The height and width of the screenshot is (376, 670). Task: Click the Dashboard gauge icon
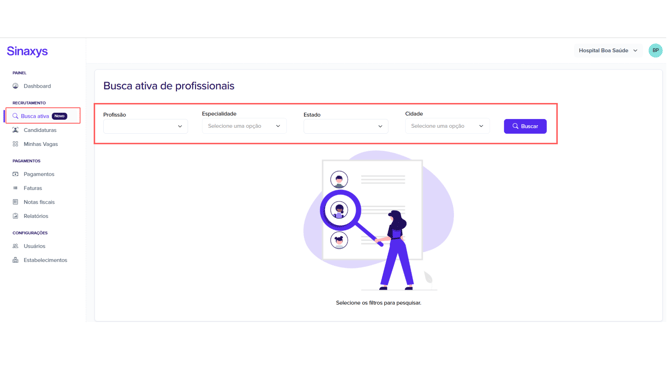click(15, 86)
